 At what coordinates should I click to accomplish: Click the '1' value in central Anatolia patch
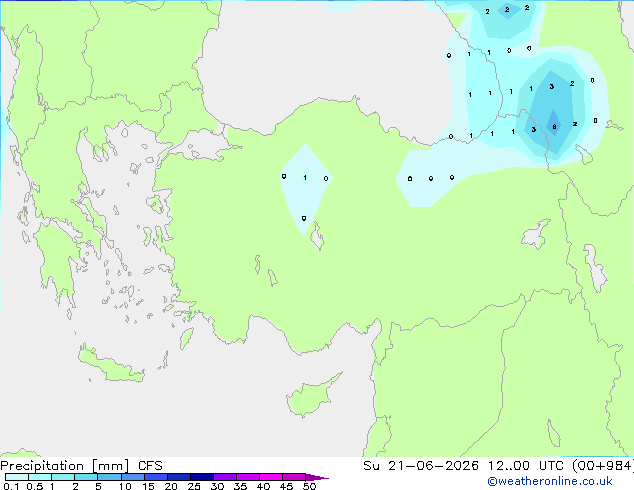click(x=305, y=177)
